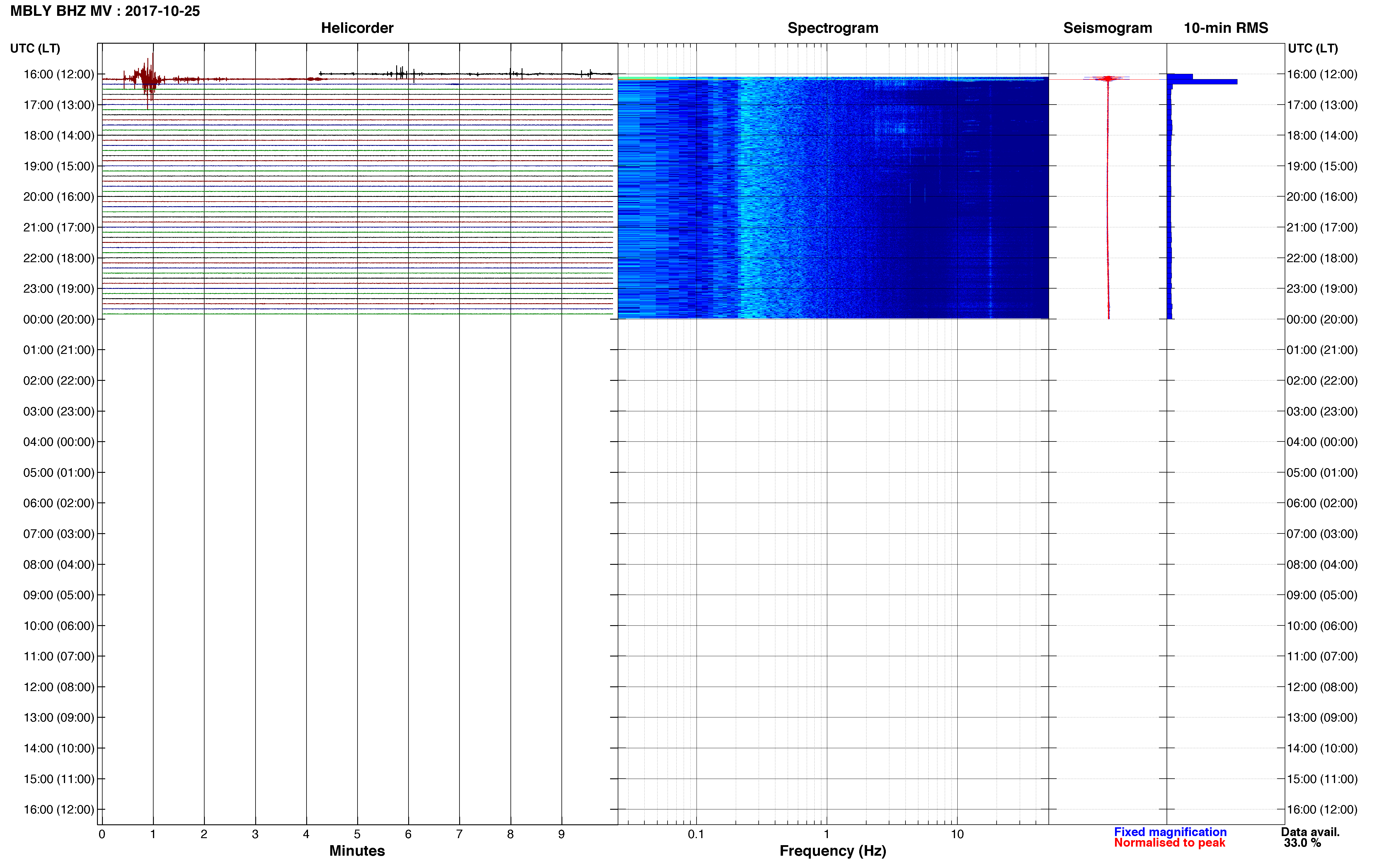
Task: Click the left 05:00 (01:00) time label
Action: [x=59, y=473]
